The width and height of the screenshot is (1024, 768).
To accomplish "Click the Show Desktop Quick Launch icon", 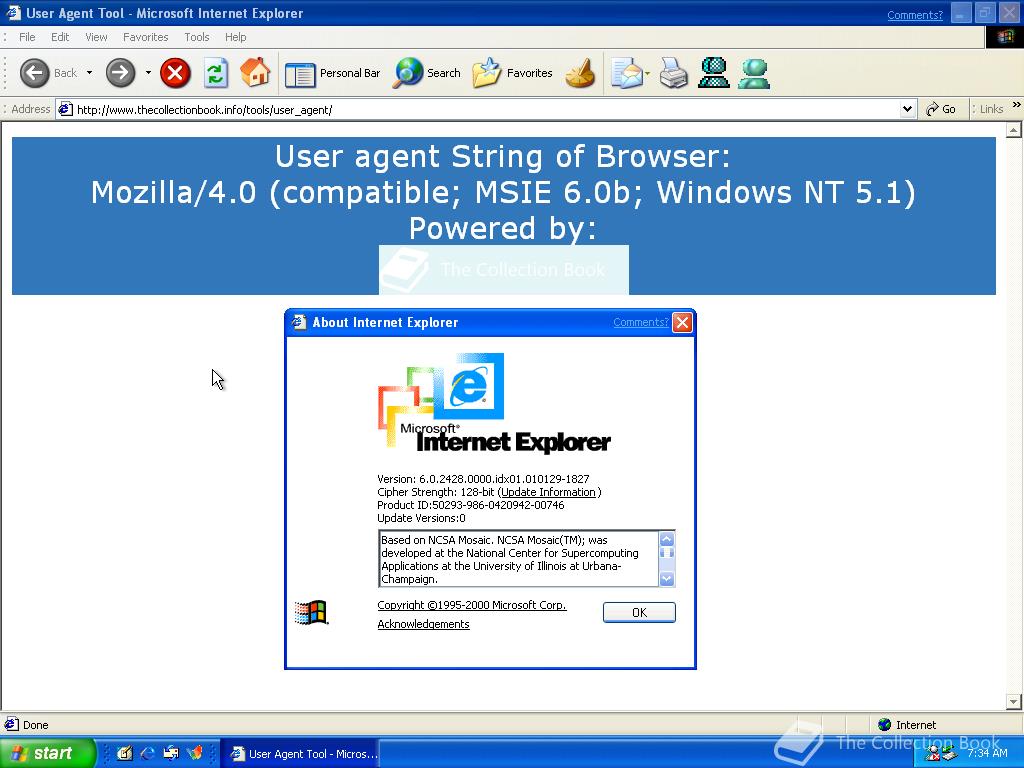I will click(171, 753).
